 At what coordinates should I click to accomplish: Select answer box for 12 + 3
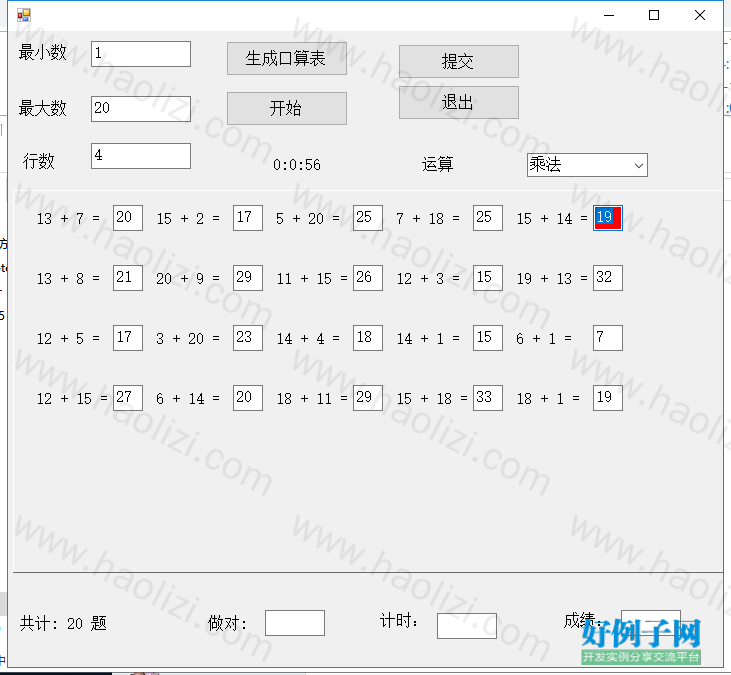pos(488,278)
